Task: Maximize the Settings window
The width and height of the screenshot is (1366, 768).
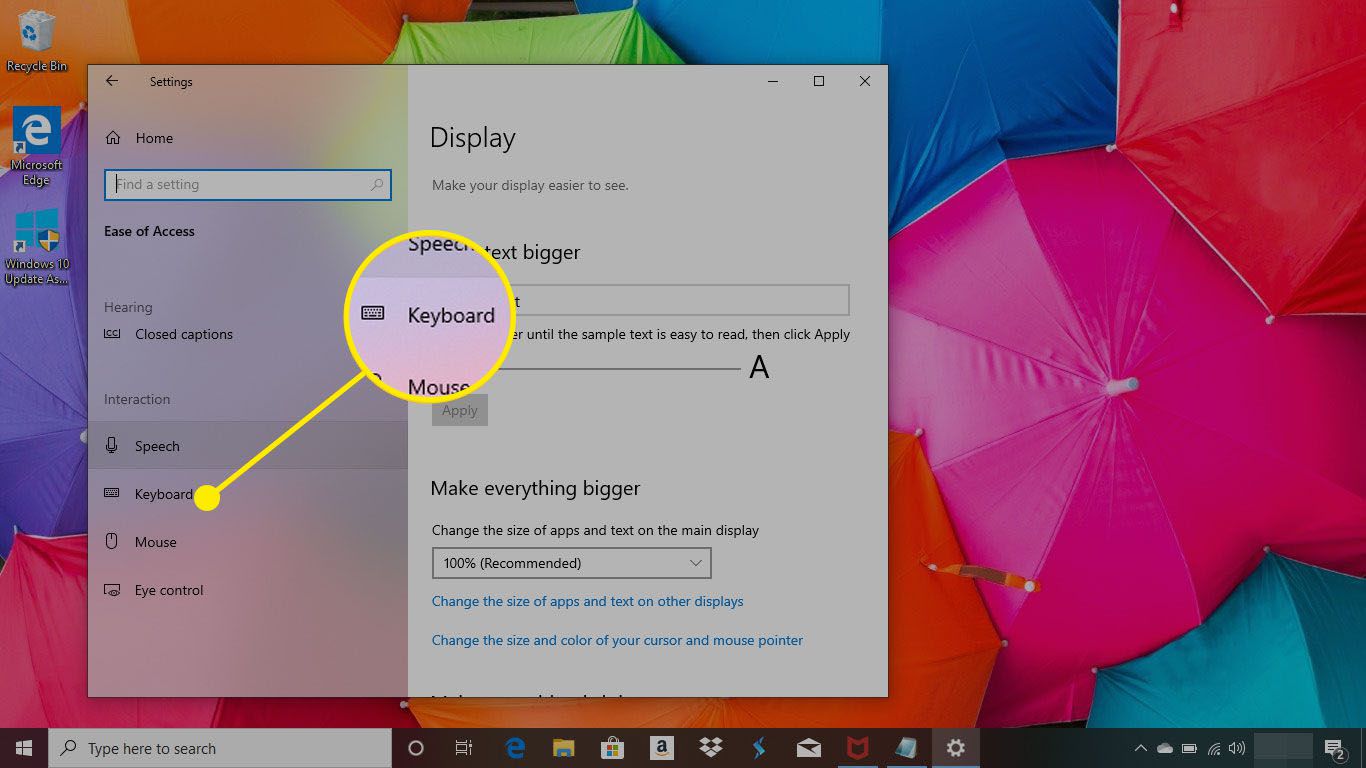Action: tap(819, 82)
